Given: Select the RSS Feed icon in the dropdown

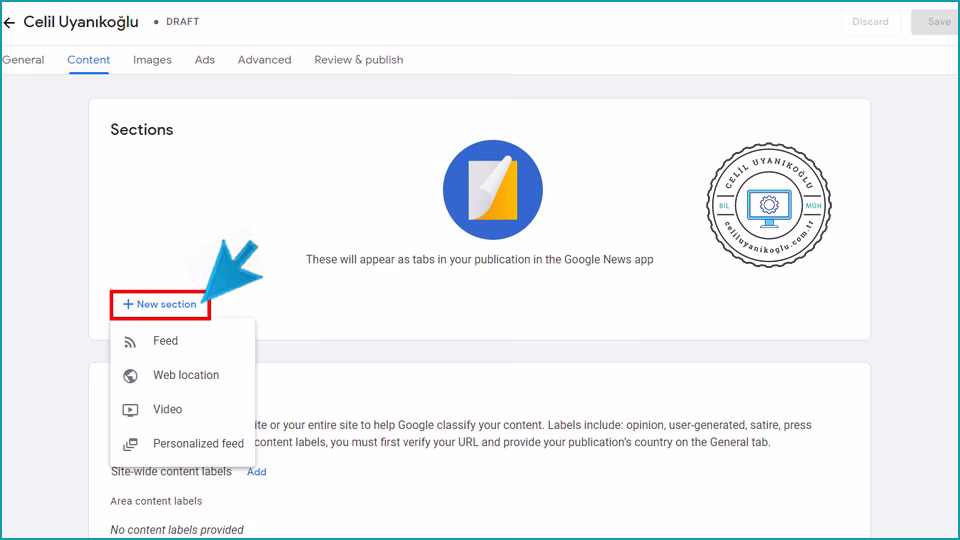Looking at the screenshot, I should (x=130, y=342).
